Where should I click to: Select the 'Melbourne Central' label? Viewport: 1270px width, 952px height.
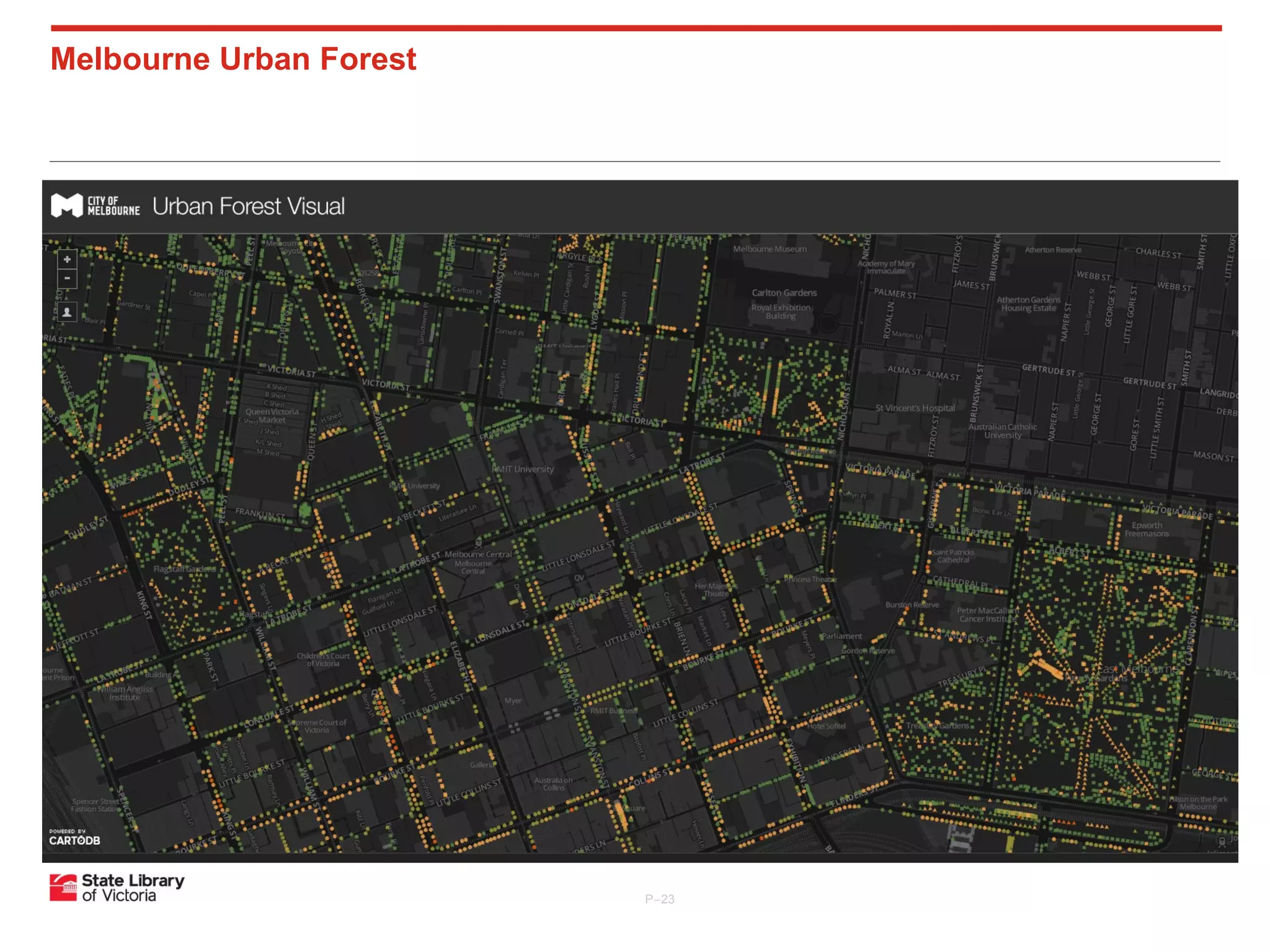pyautogui.click(x=478, y=554)
